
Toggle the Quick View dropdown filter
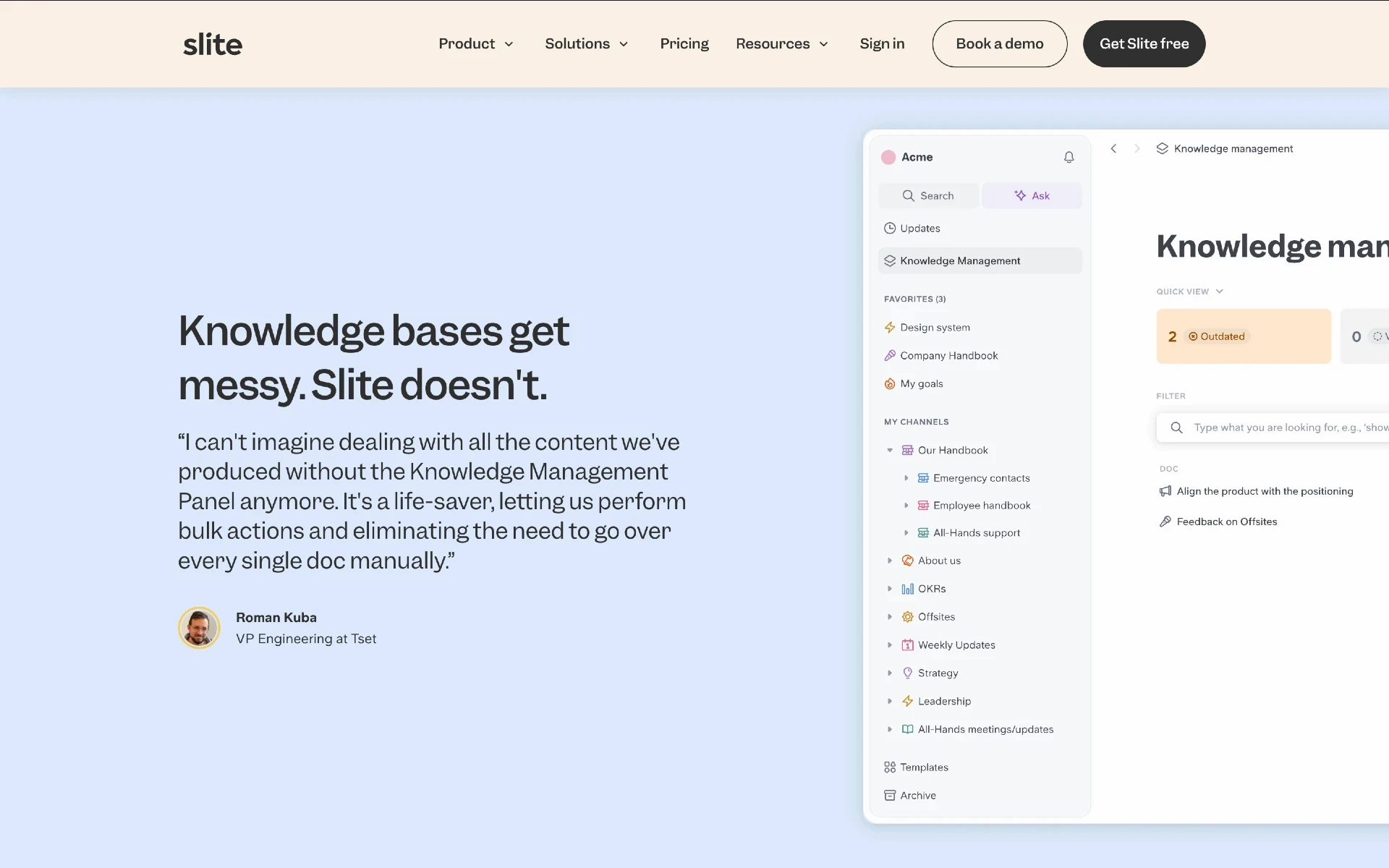[x=1190, y=291]
